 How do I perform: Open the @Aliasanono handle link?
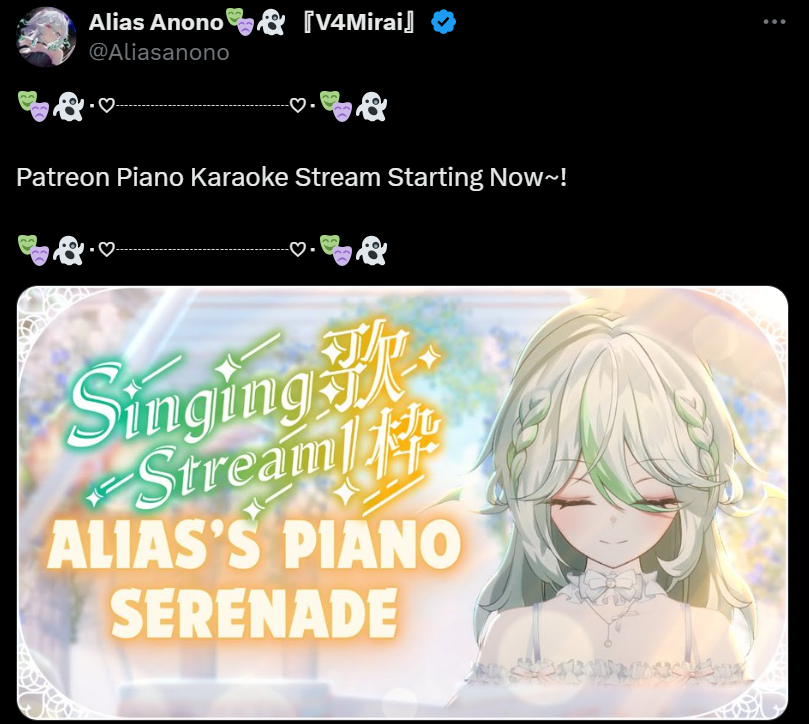point(159,52)
